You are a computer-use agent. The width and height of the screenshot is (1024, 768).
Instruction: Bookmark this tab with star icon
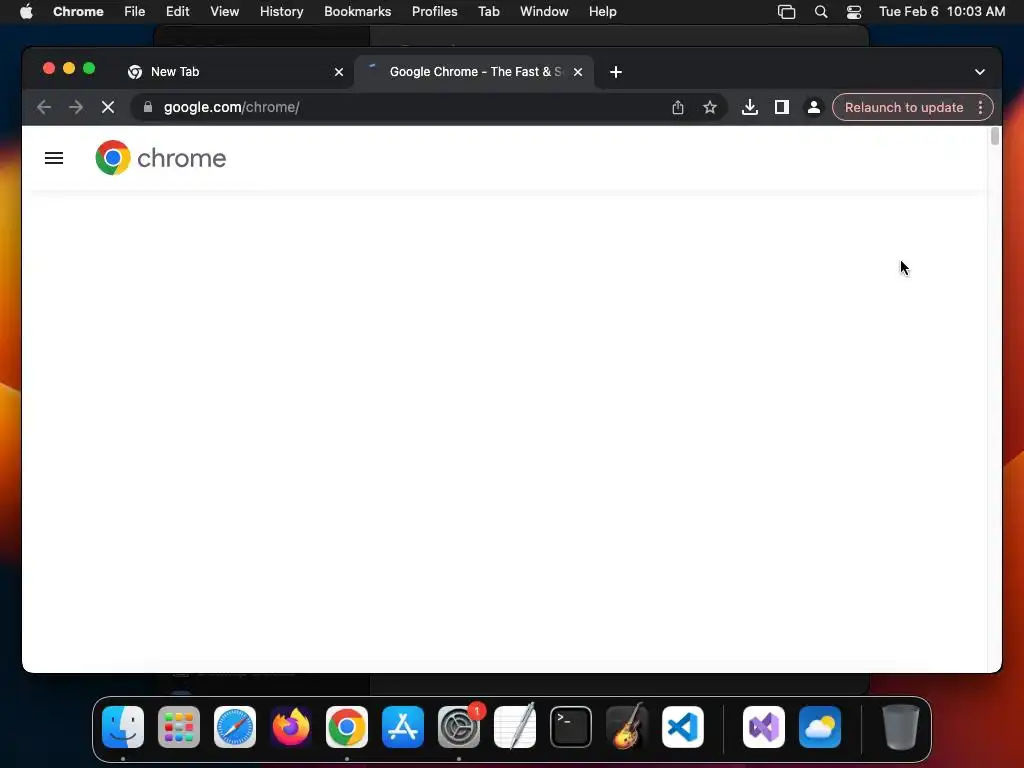[x=710, y=107]
